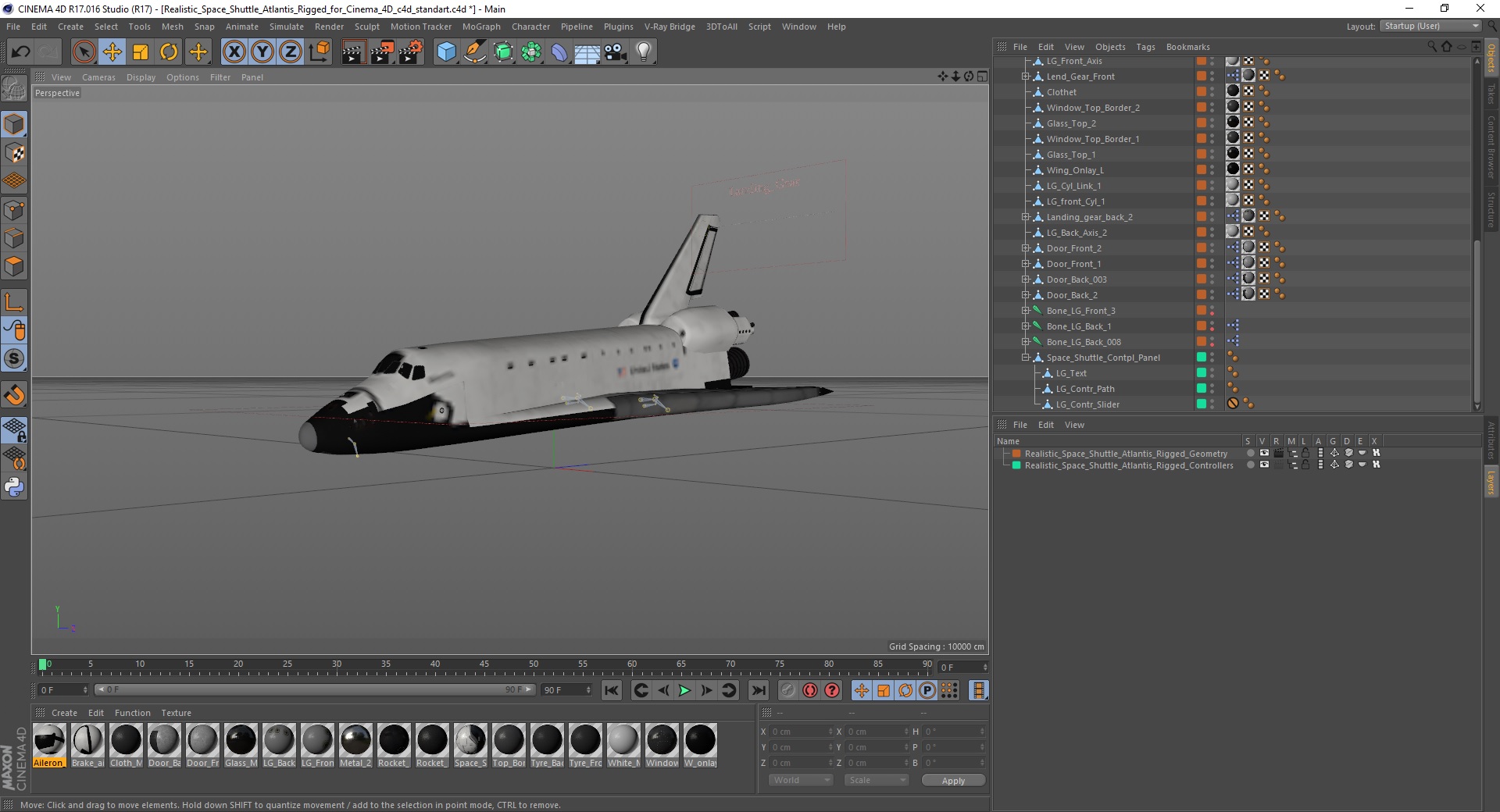Viewport: 1500px width, 812px height.
Task: Open the Character menu
Action: pos(530,27)
